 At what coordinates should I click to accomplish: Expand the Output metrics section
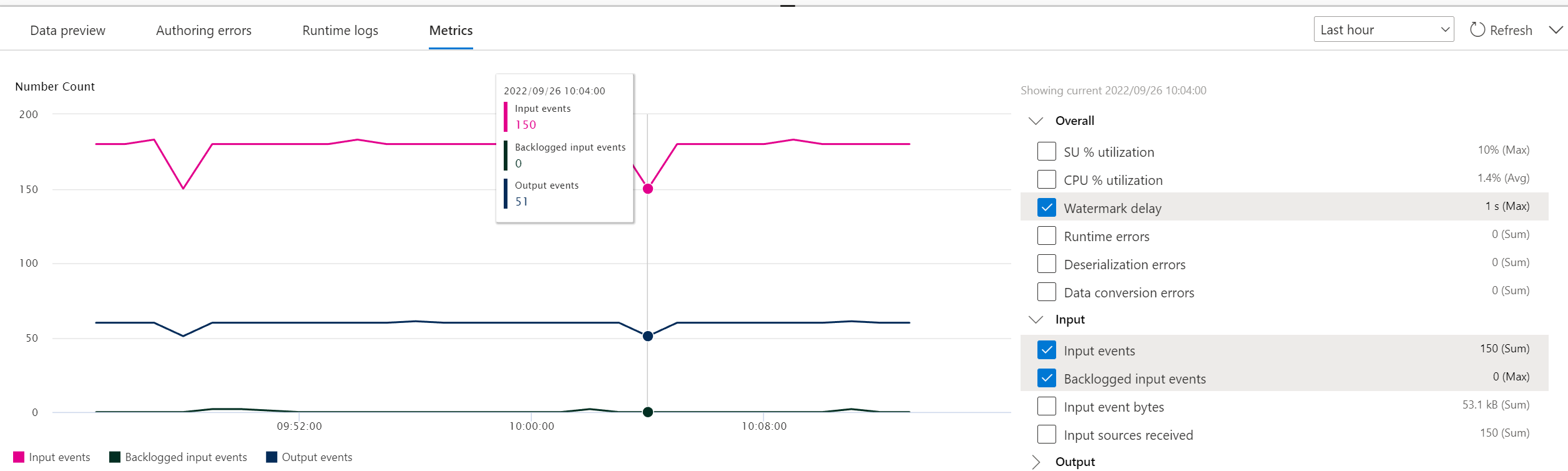[1036, 462]
